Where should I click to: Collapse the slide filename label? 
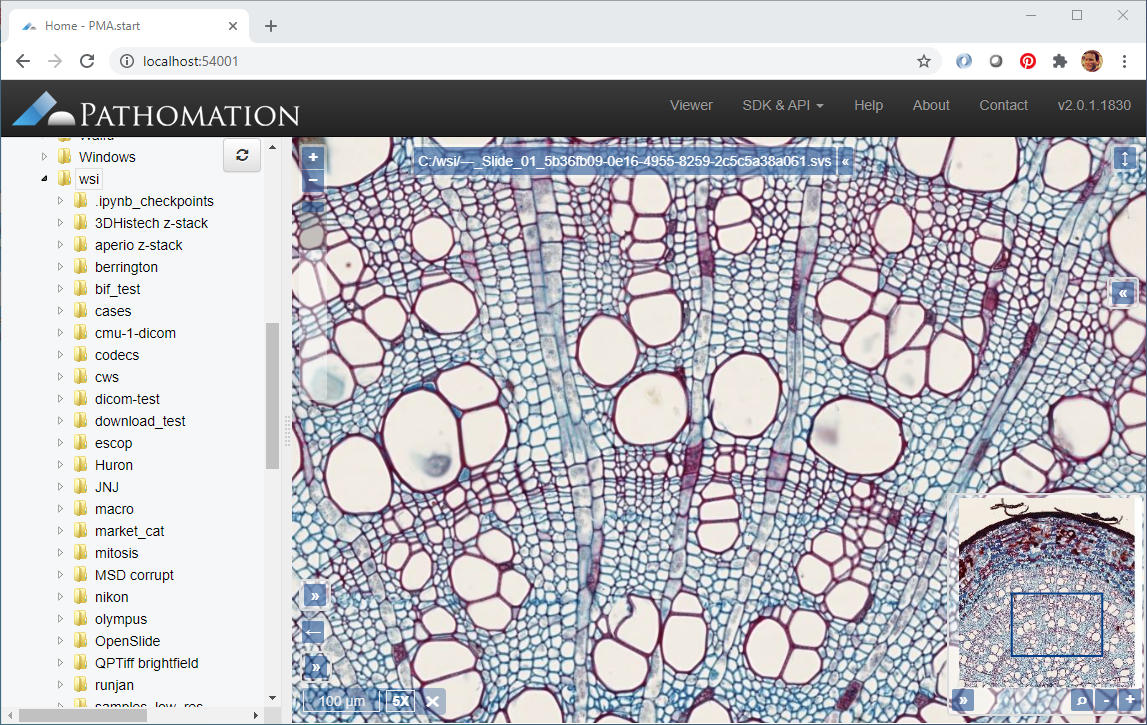(845, 161)
